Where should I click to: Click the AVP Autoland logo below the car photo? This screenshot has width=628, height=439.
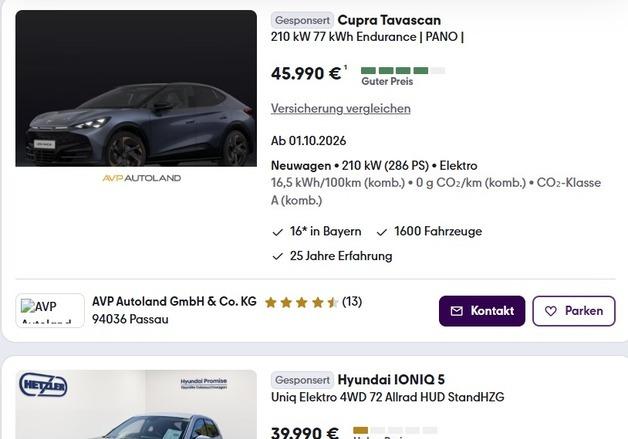click(x=142, y=178)
